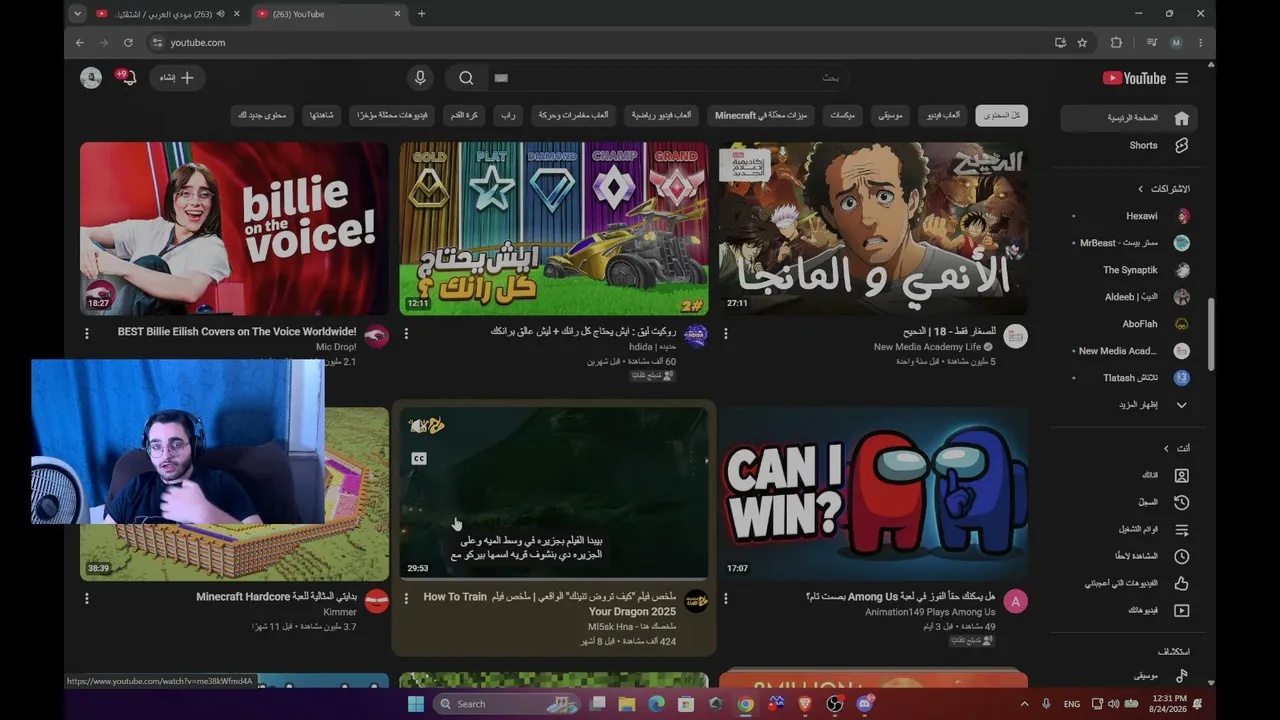Image resolution: width=1280 pixels, height=720 pixels.
Task: Select the Minecraft mods filter chip
Action: [x=760, y=116]
